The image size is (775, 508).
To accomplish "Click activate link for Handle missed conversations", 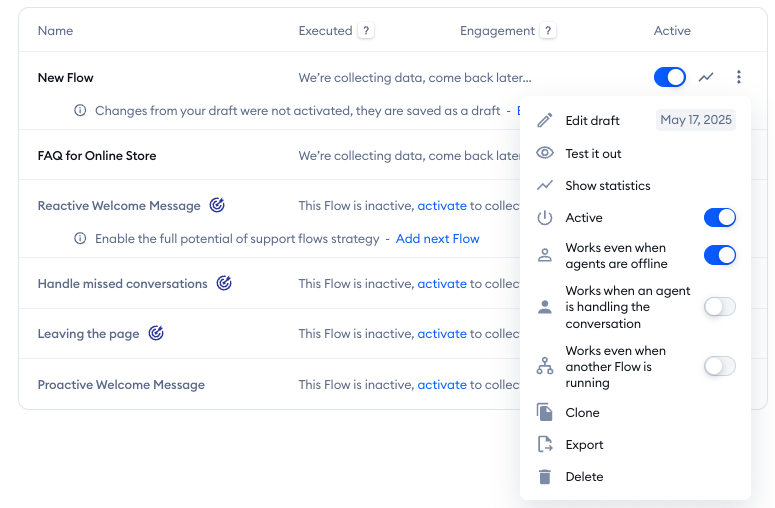I will 442,284.
